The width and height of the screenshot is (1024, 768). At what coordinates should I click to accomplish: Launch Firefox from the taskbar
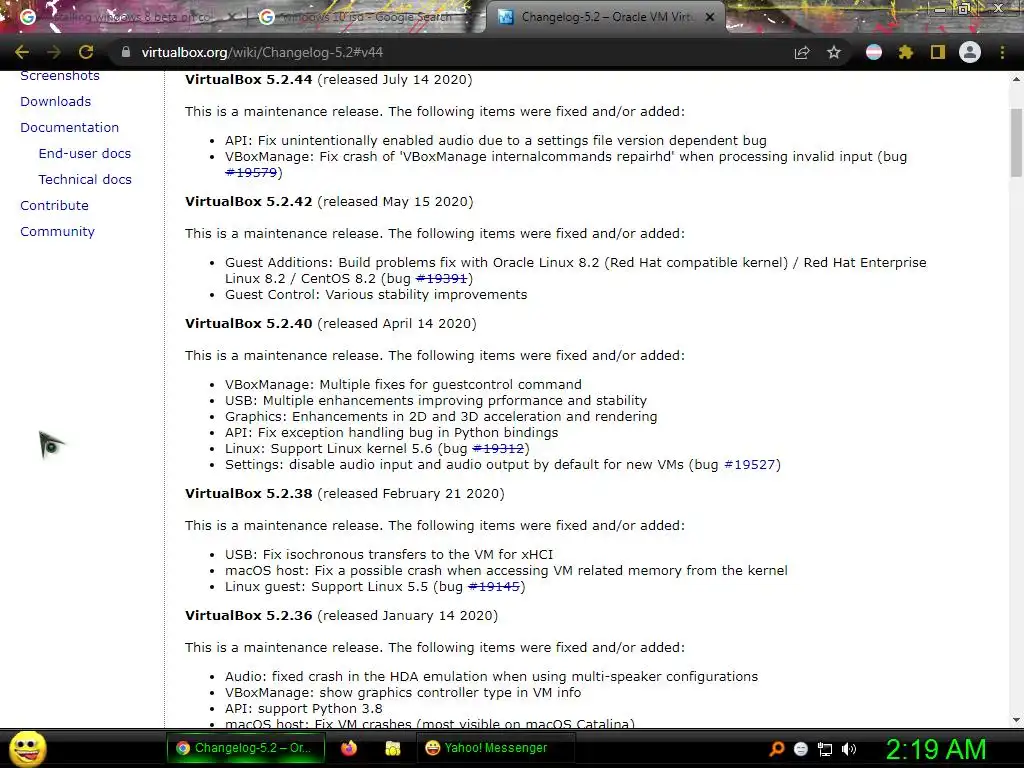pos(349,748)
